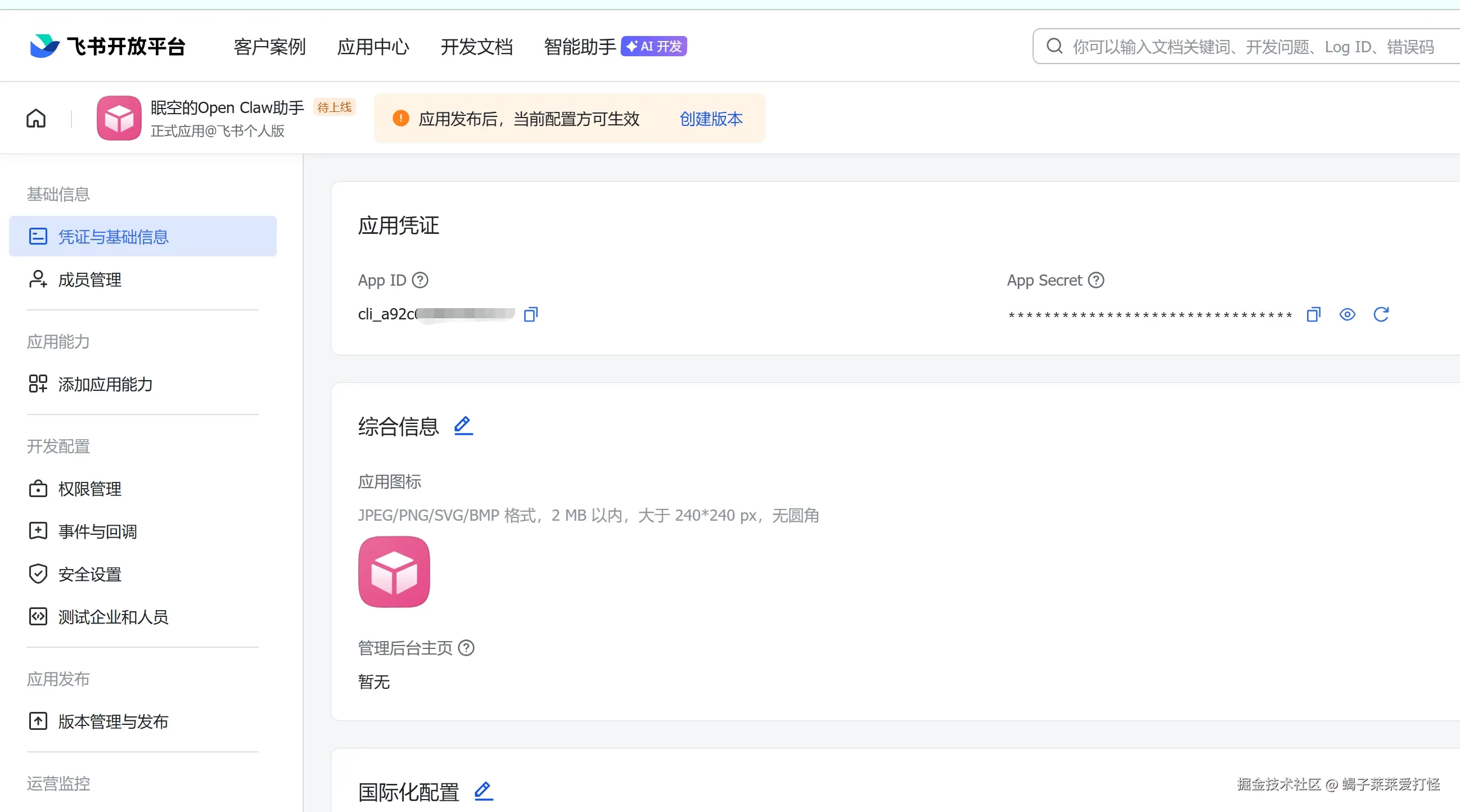Open 事件与回调 settings

coord(97,531)
